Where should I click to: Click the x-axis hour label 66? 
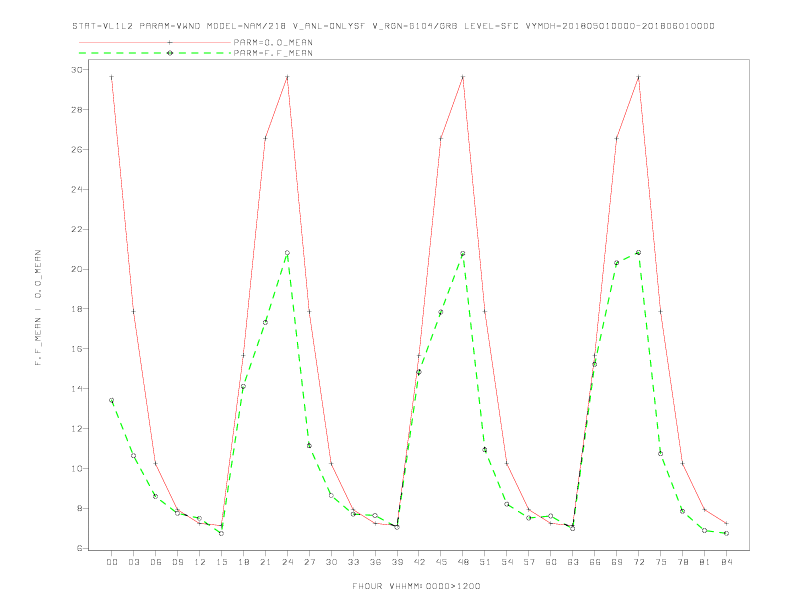(595, 562)
